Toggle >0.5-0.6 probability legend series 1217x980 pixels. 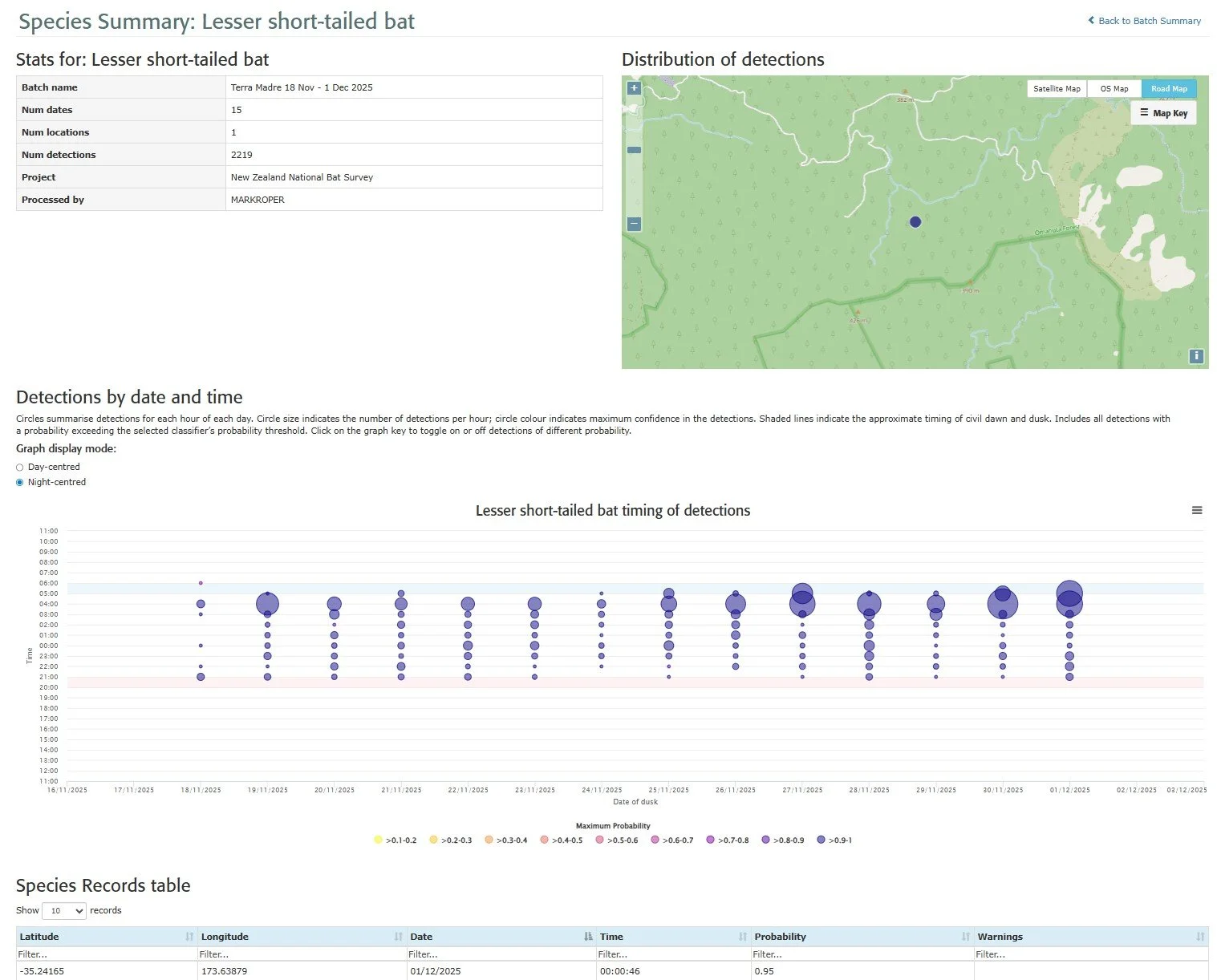click(616, 840)
